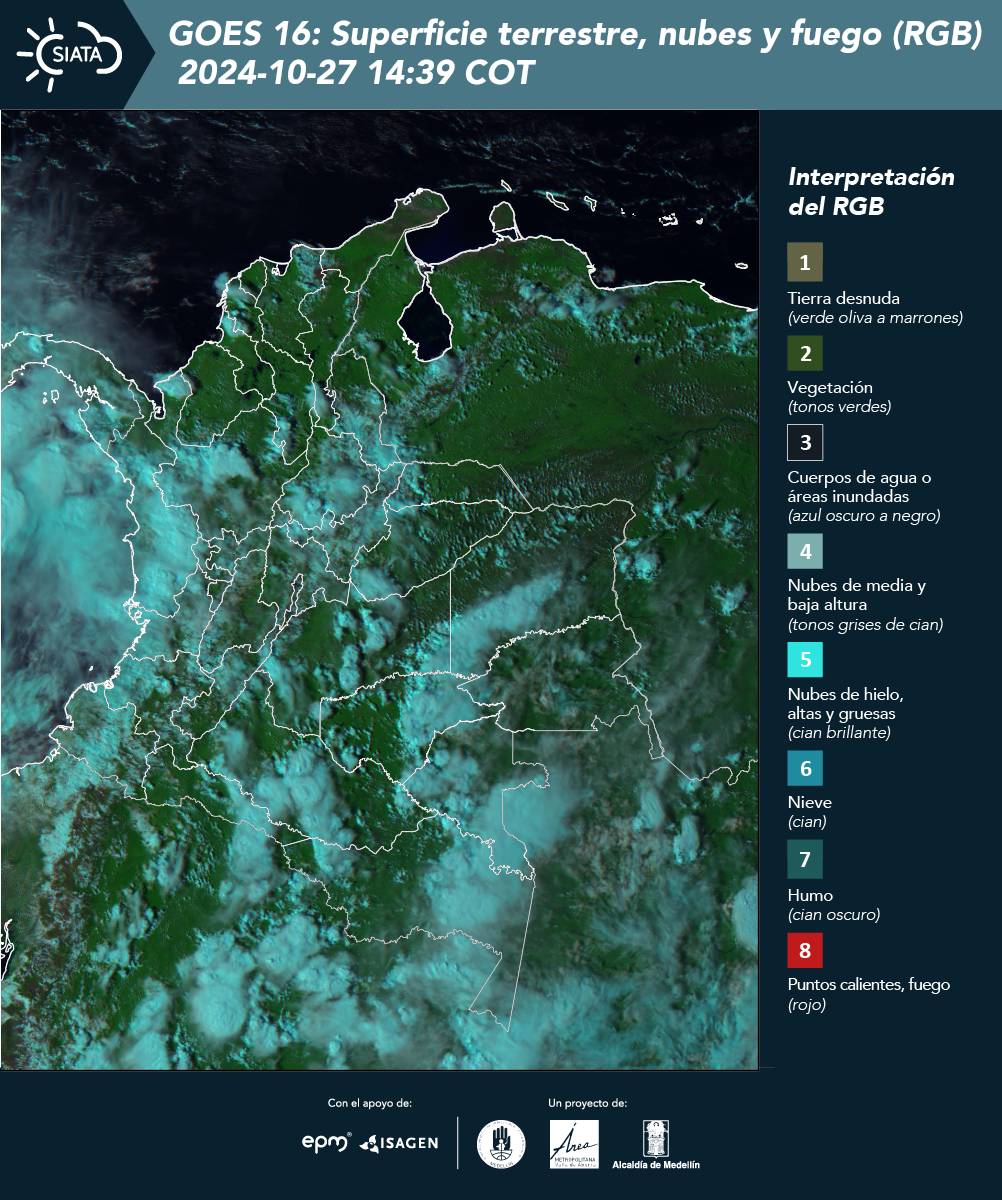Select legend swatch 2 Vegetación
Image resolution: width=1002 pixels, height=1200 pixels.
click(x=805, y=353)
